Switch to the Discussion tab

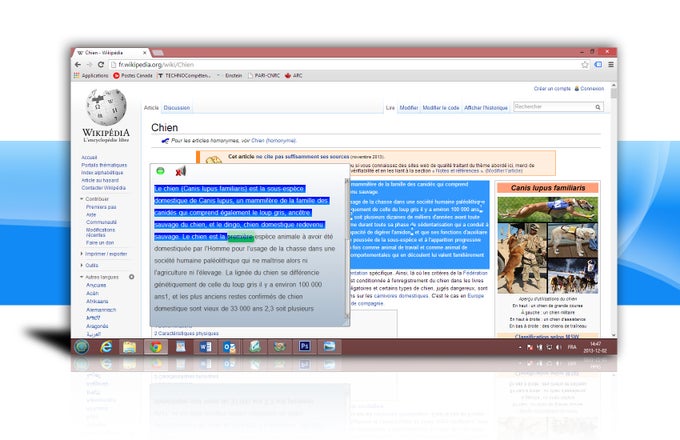[x=177, y=108]
